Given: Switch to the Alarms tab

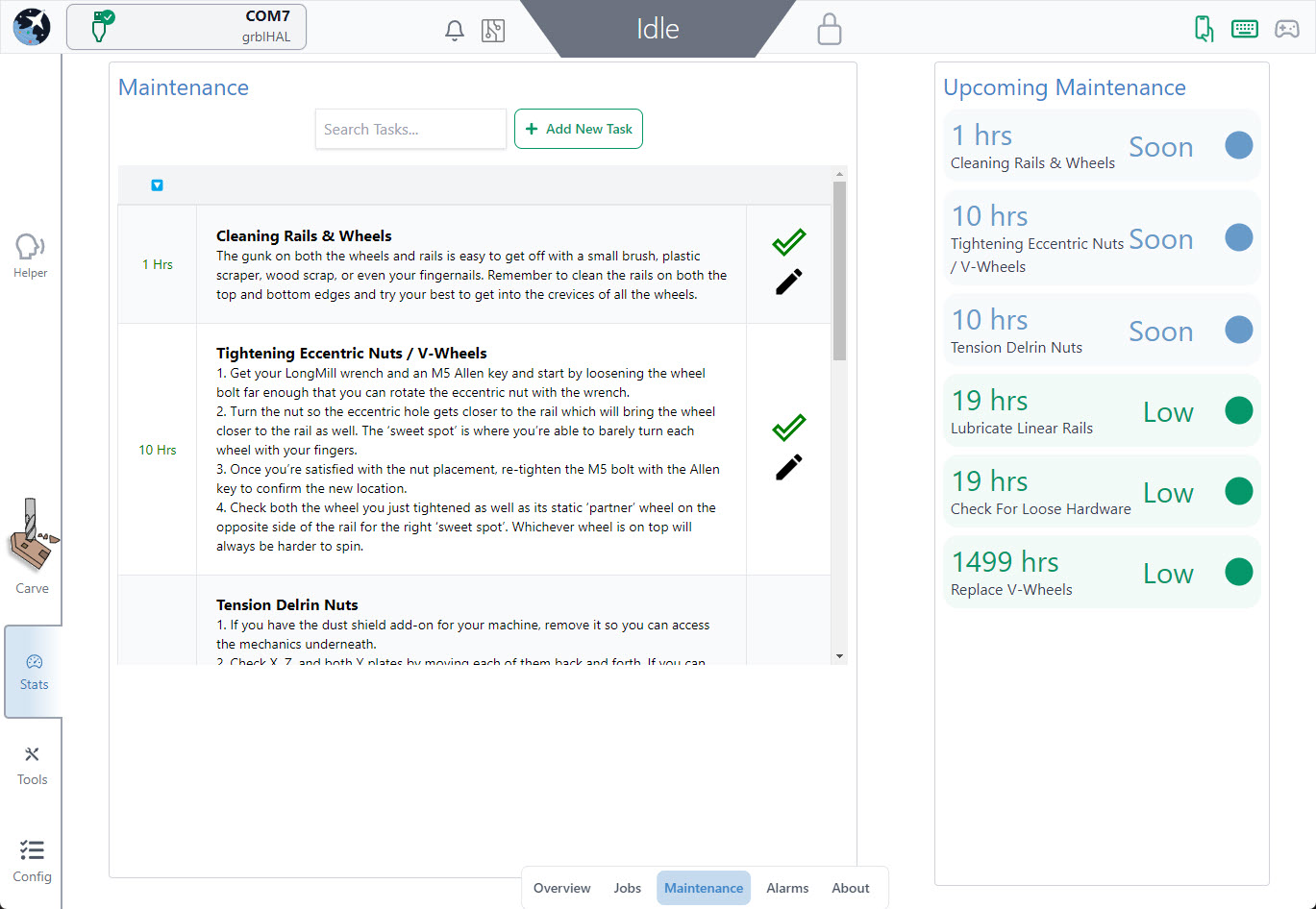Looking at the screenshot, I should pyautogui.click(x=787, y=888).
